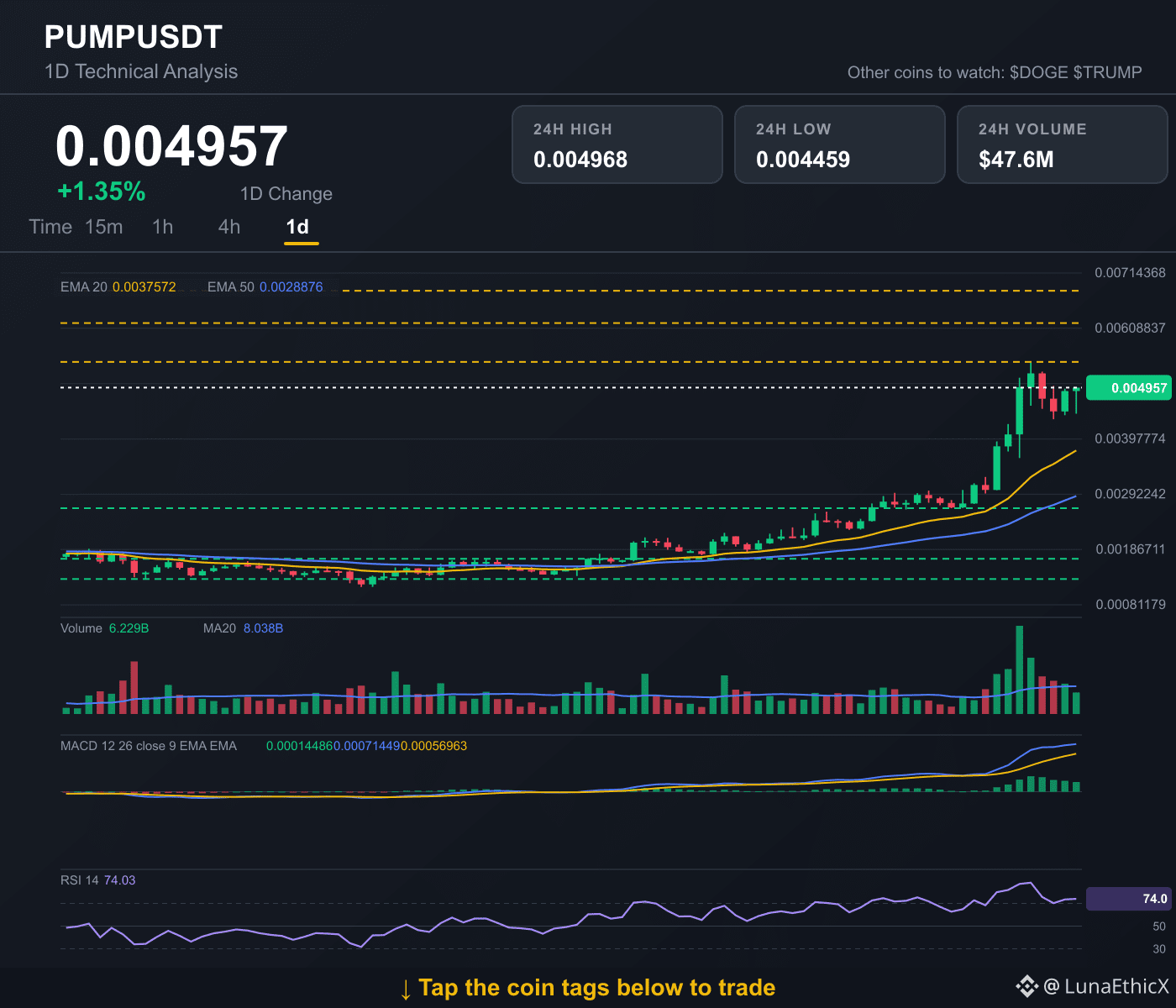Click the 0.00292242 price axis label
Image resolution: width=1176 pixels, height=1008 pixels.
click(x=1130, y=494)
